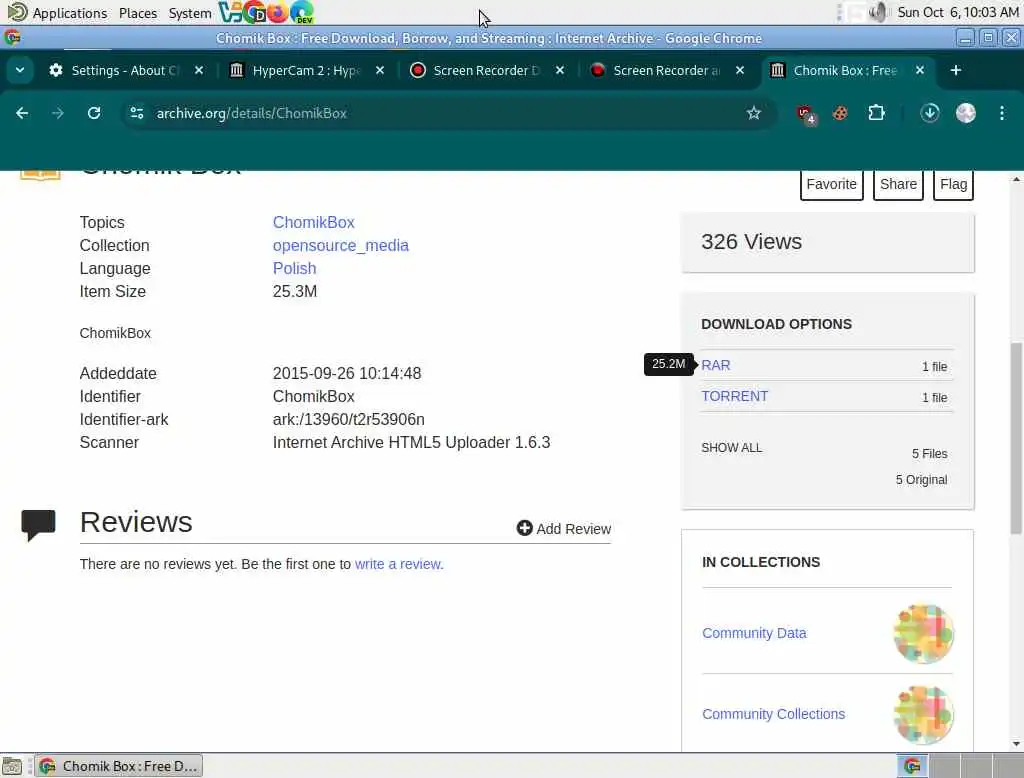Screen dimensions: 1024x778
Task: Open the opensource_media collection link
Action: coord(340,246)
